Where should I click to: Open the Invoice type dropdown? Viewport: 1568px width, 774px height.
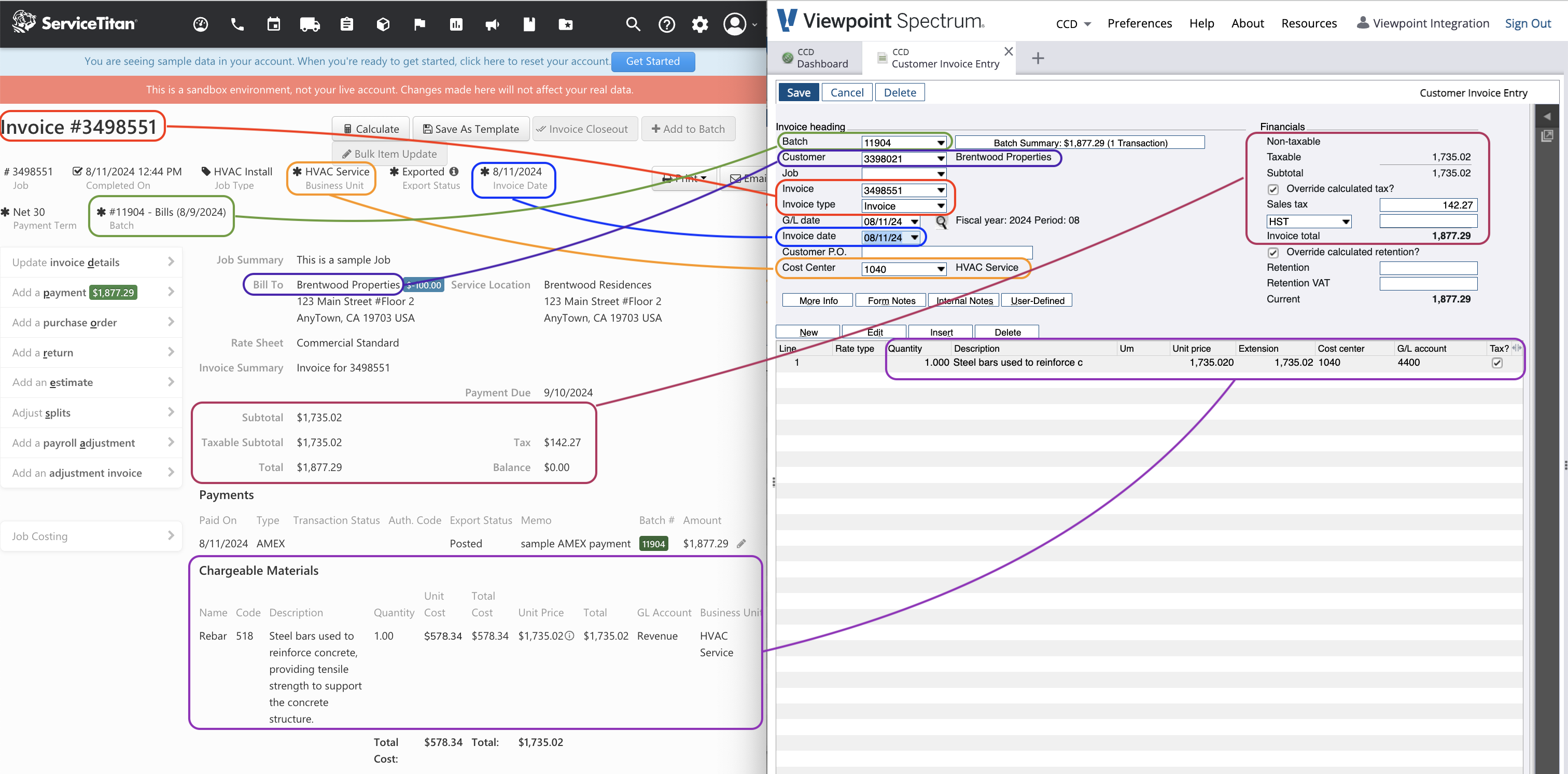(941, 206)
